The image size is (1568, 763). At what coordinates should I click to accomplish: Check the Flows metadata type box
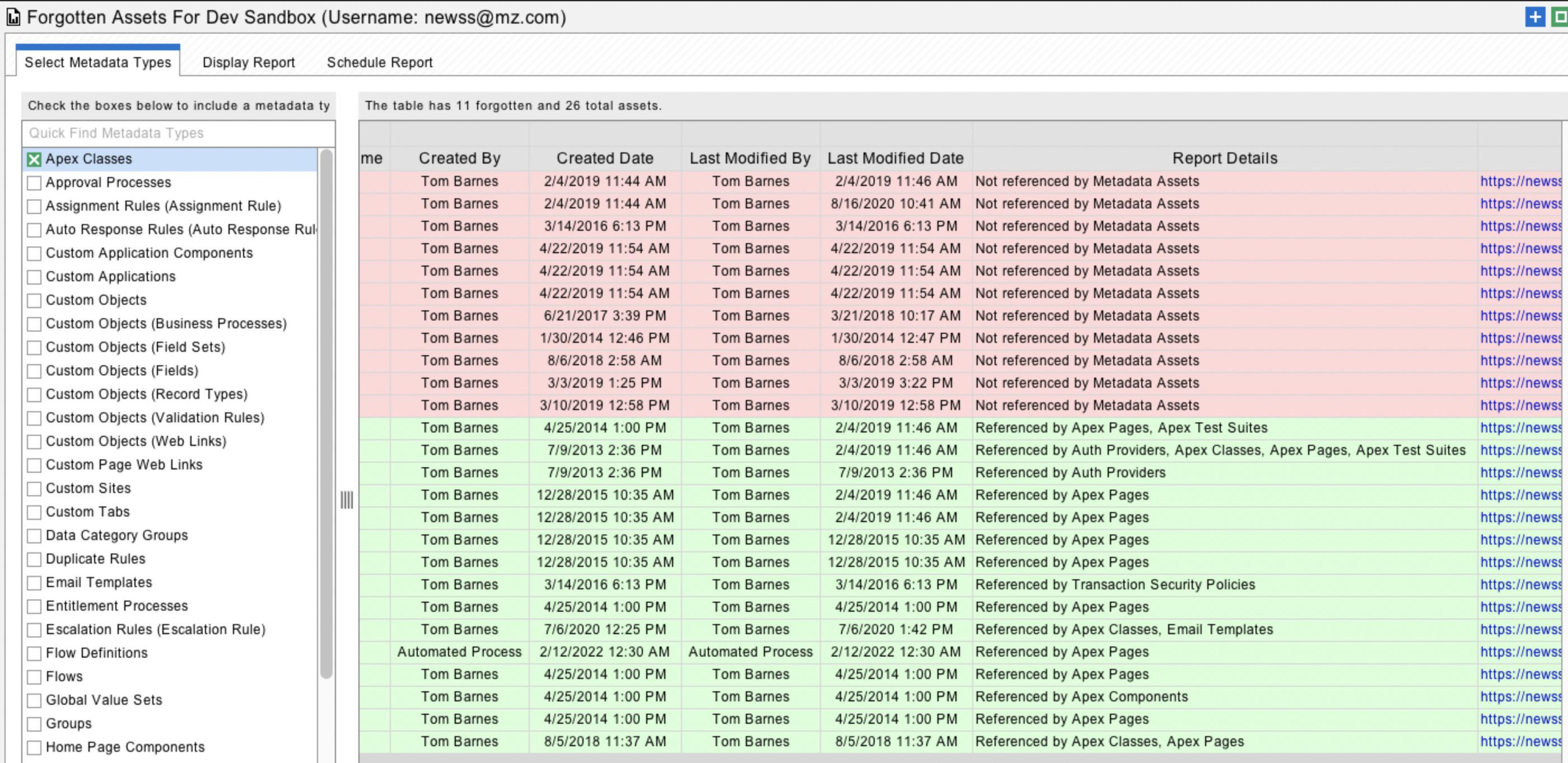34,677
